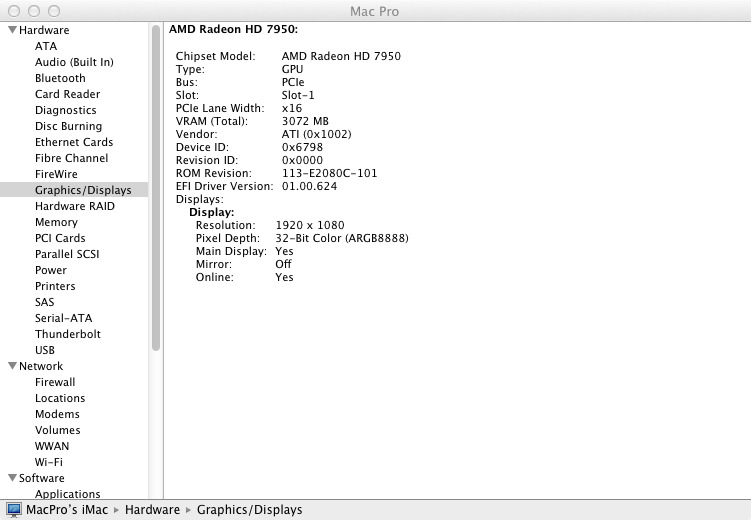
Task: Click ROM Revision value 113-E2080C-101
Action: click(x=330, y=173)
